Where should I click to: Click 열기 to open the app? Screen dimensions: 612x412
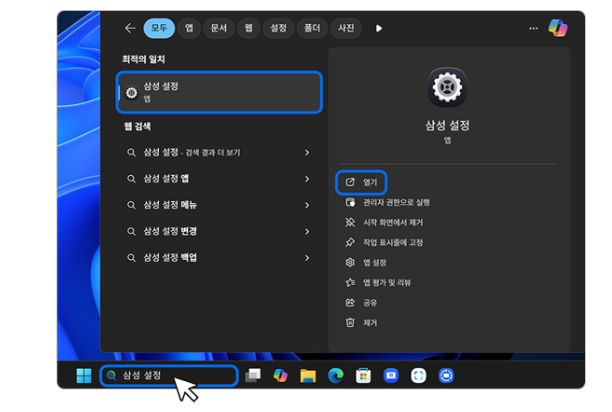point(361,182)
